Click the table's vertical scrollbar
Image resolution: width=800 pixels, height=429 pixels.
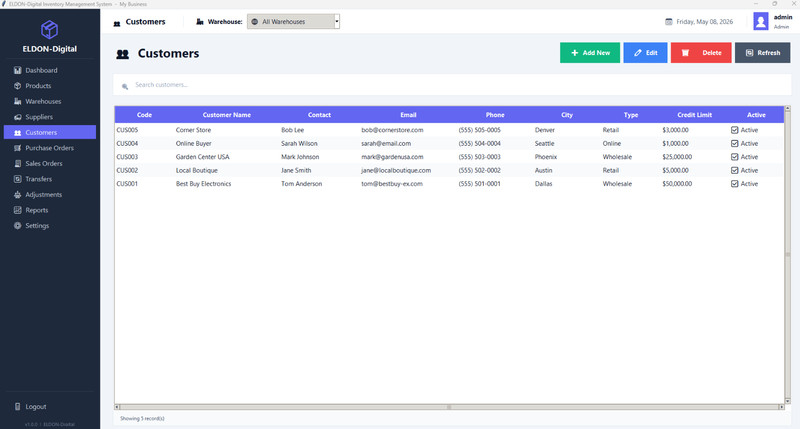[787, 254]
